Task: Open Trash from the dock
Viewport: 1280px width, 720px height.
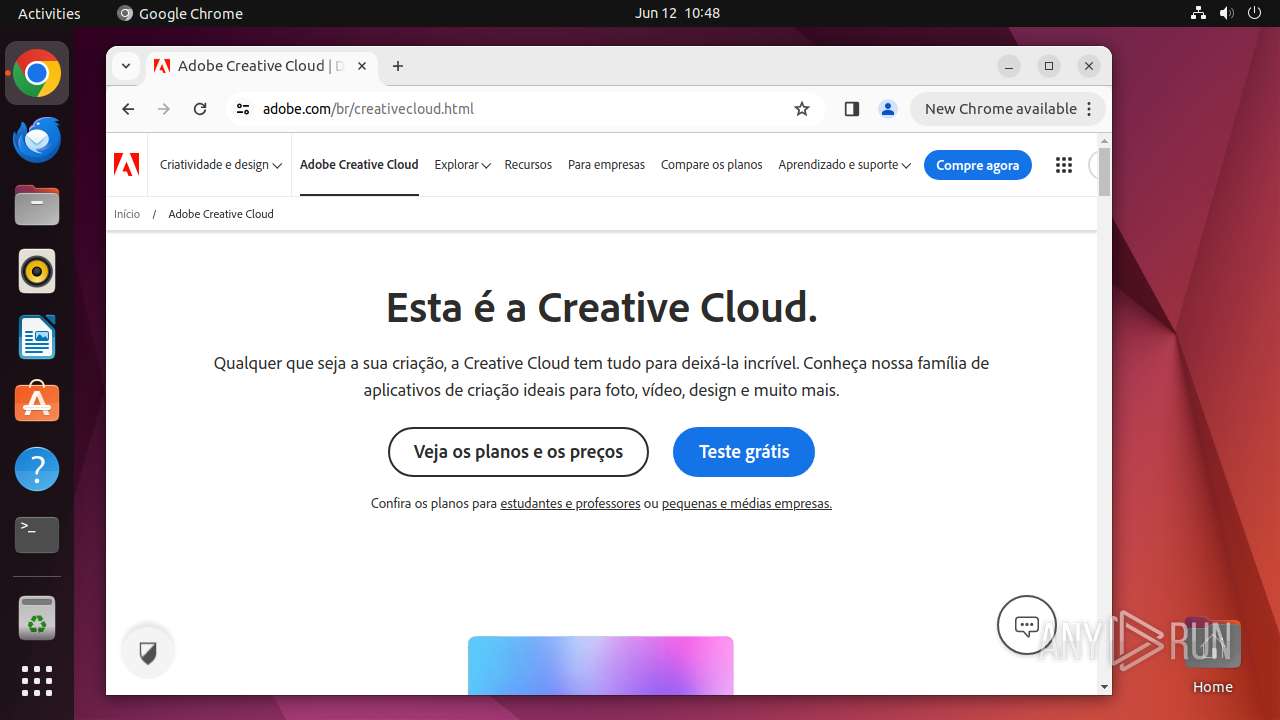Action: (x=37, y=618)
